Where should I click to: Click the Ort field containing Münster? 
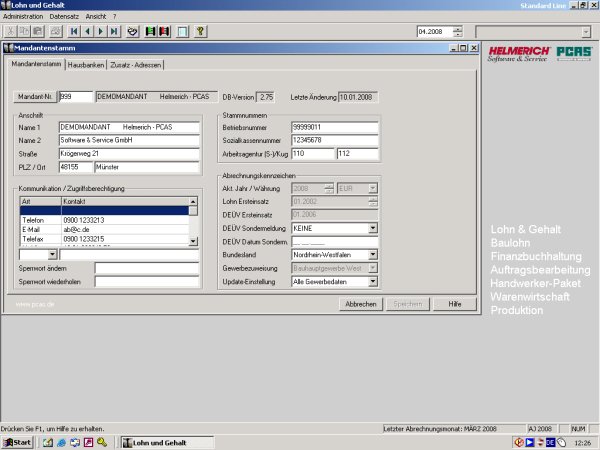point(147,167)
